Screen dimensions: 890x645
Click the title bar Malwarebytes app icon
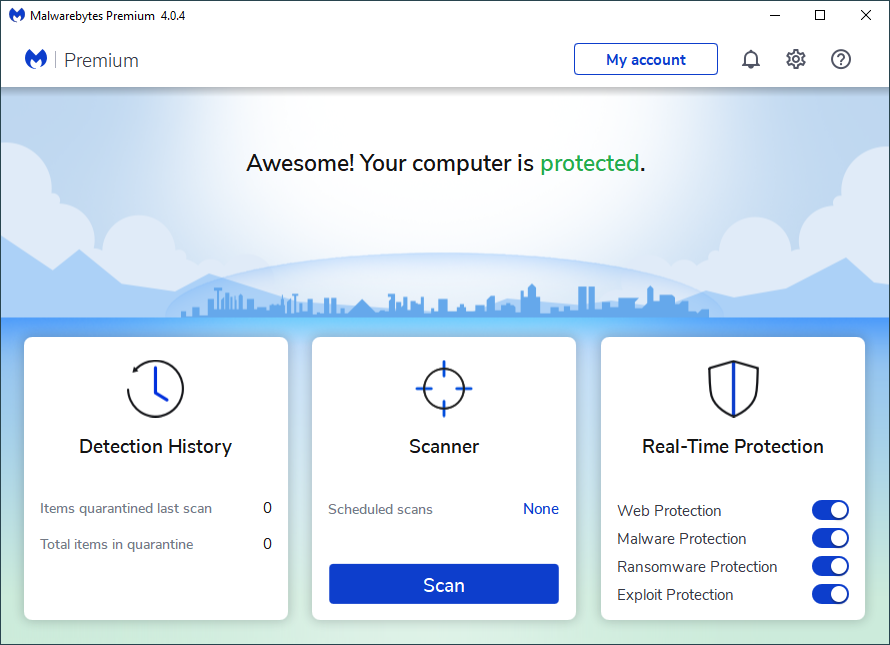pos(16,16)
